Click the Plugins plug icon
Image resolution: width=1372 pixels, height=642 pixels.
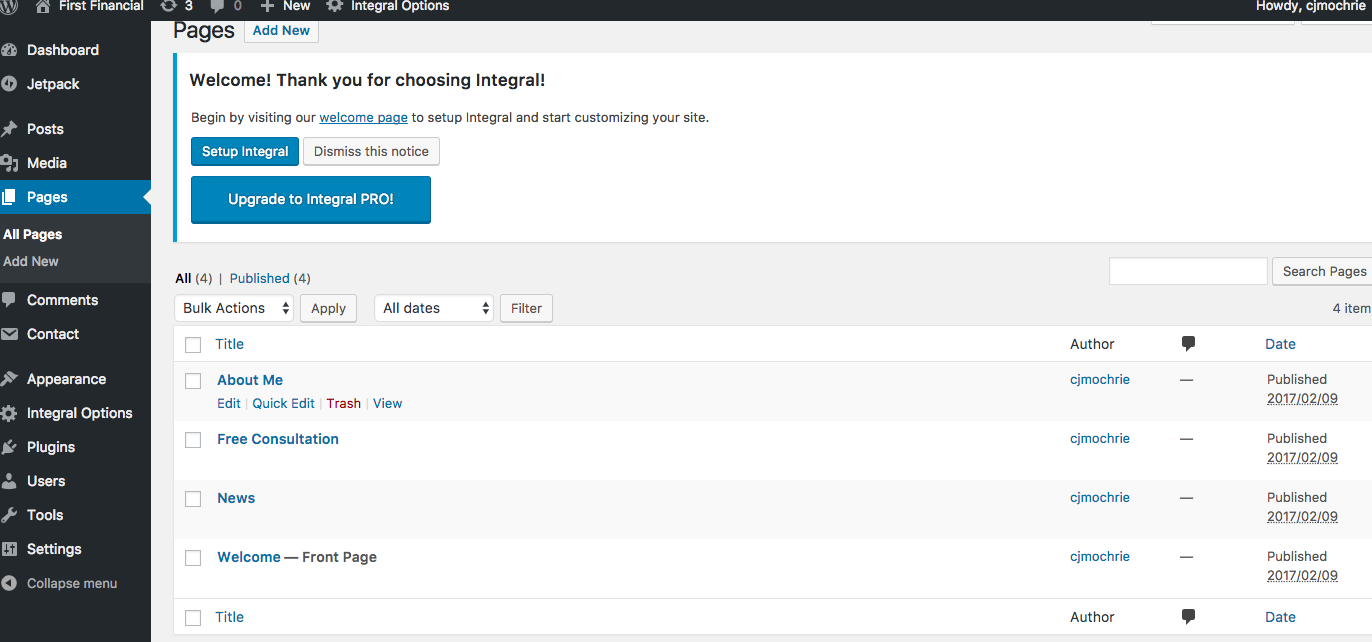tap(9, 447)
